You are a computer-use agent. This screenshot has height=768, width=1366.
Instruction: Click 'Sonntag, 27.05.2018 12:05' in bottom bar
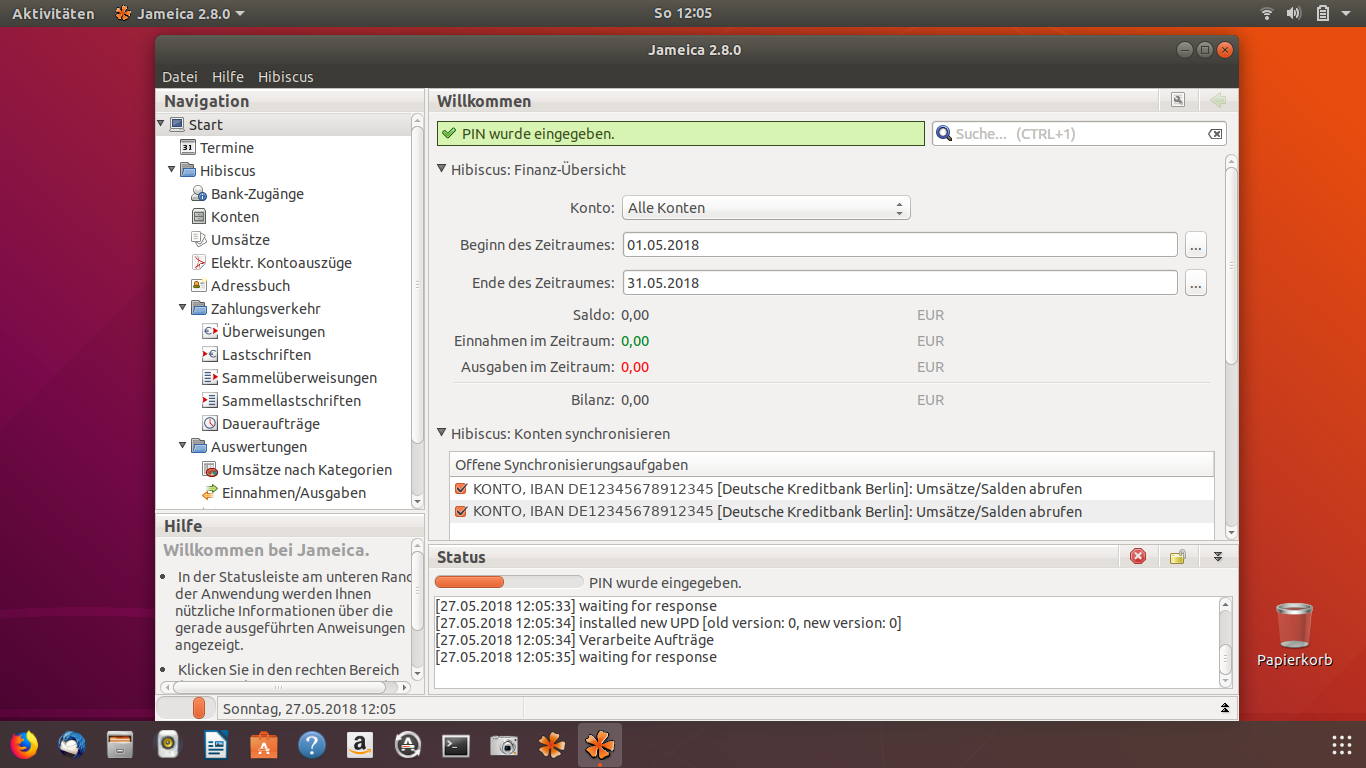(x=309, y=709)
